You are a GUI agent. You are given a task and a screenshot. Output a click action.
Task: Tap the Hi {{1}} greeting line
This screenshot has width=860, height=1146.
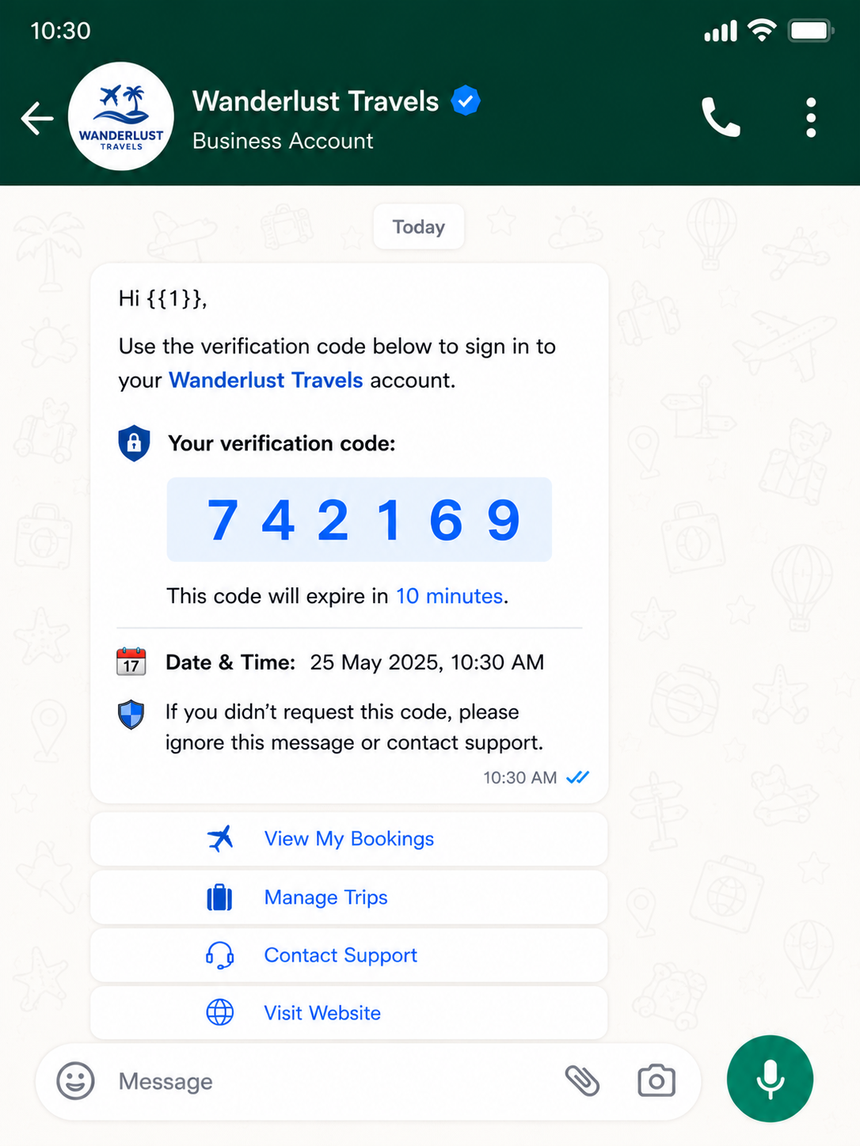tap(163, 298)
